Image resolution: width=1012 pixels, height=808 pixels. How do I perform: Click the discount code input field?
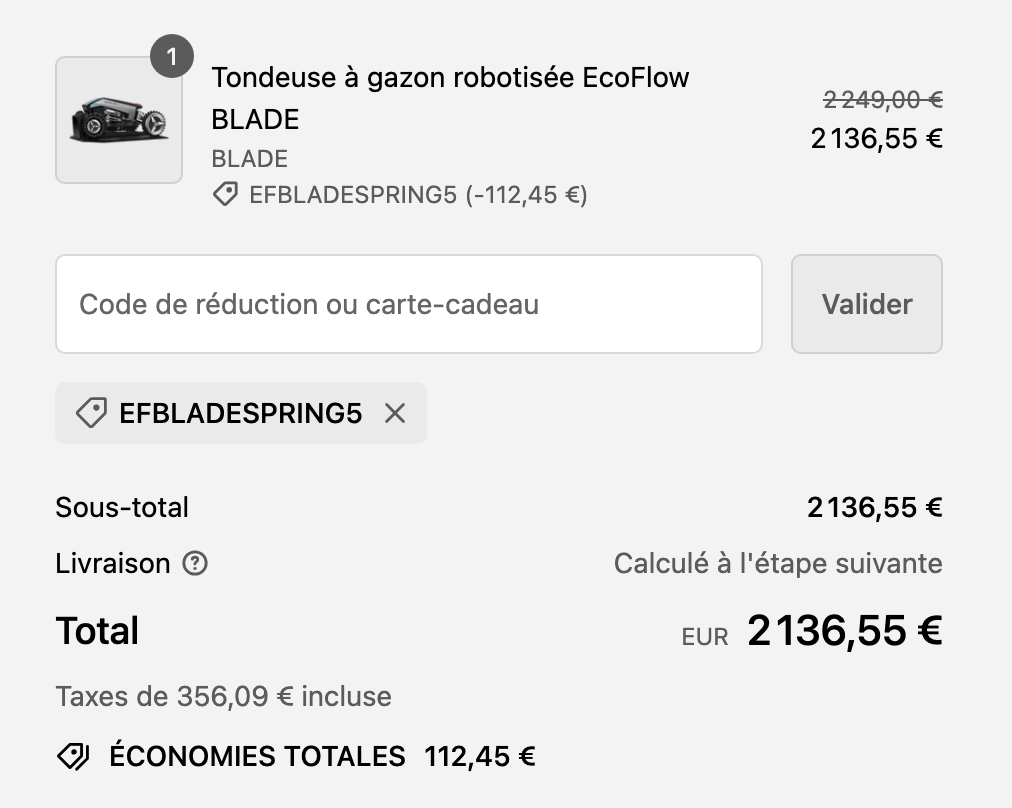click(x=409, y=304)
